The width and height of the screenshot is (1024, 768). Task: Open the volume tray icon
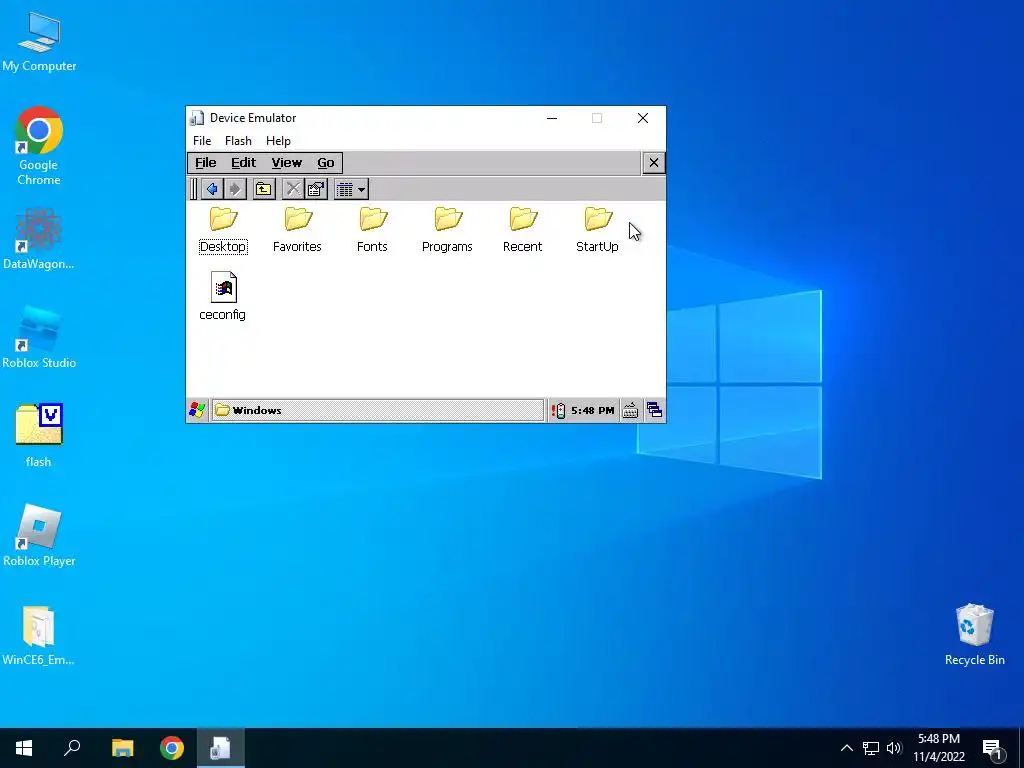pos(894,748)
